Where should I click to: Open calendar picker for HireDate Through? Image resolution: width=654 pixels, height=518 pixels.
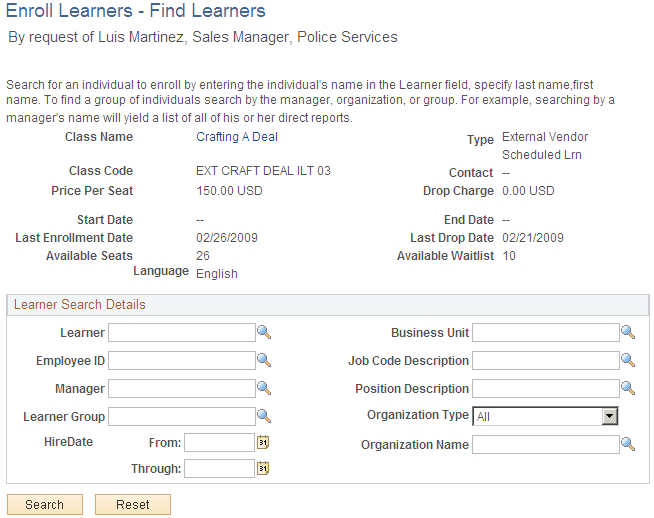tap(263, 468)
